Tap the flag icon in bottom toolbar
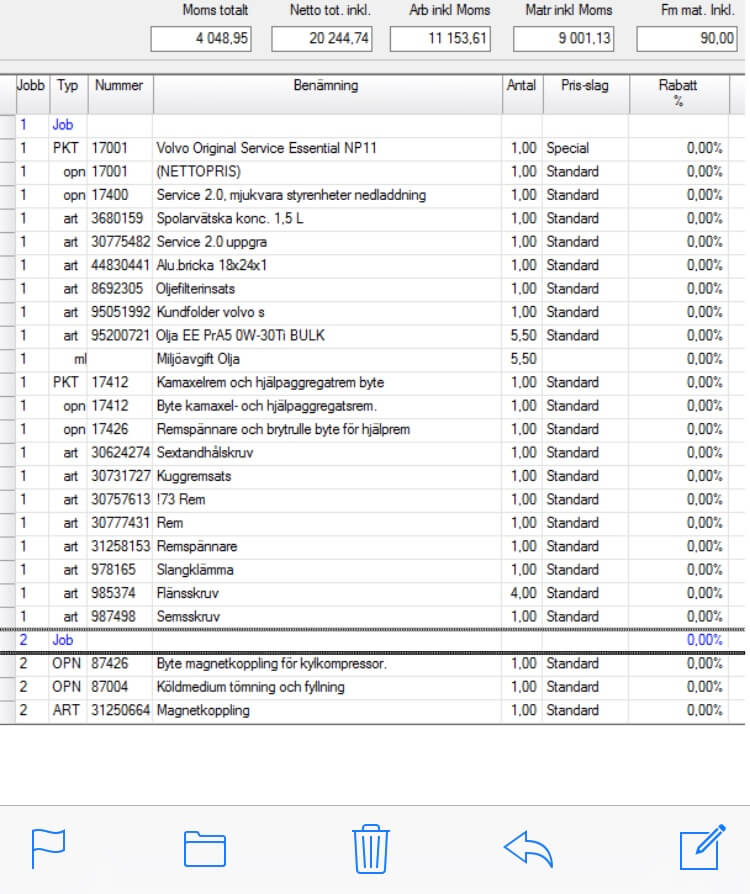750x894 pixels. [48, 849]
